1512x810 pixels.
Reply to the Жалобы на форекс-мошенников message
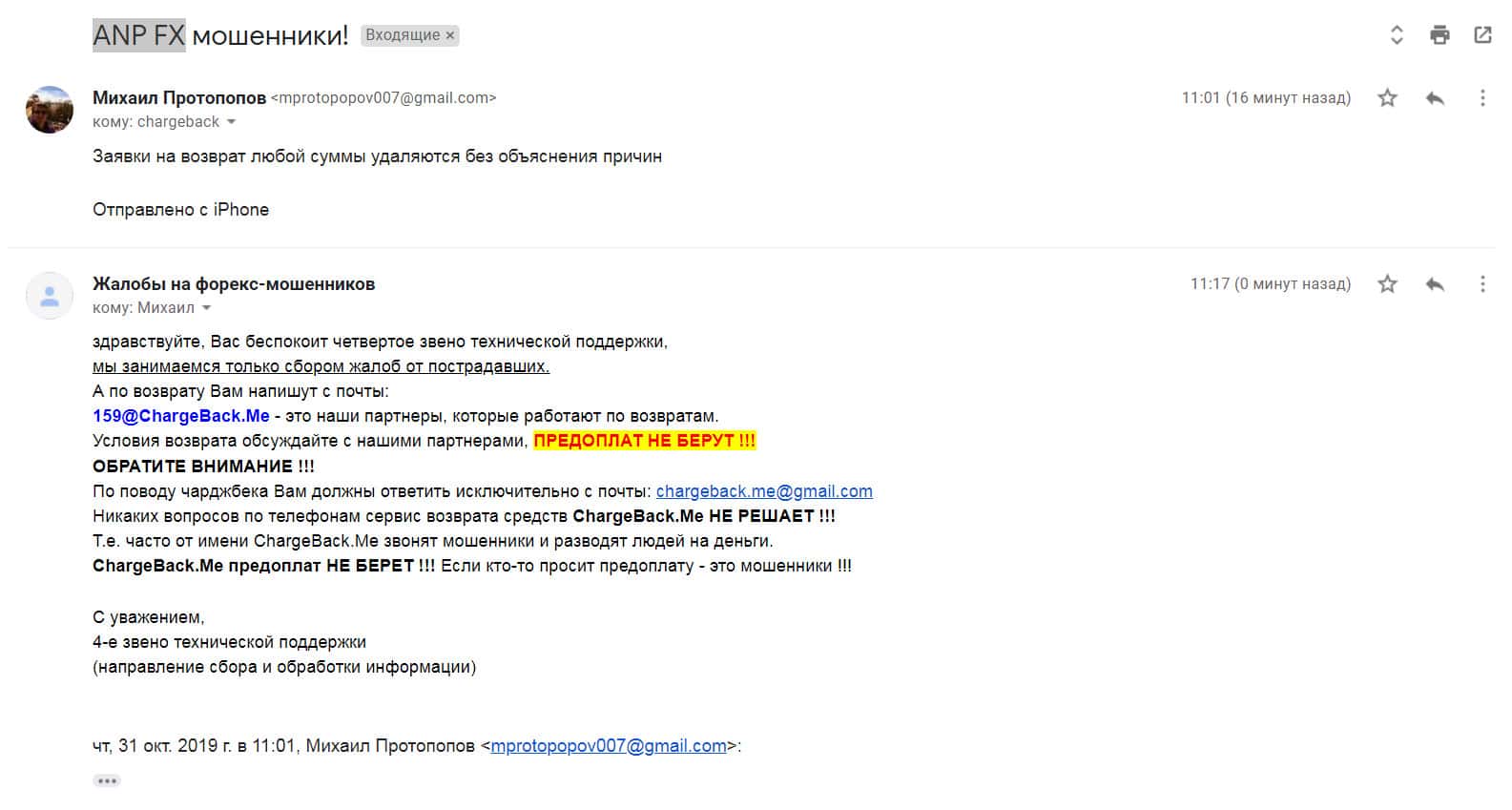1435,283
